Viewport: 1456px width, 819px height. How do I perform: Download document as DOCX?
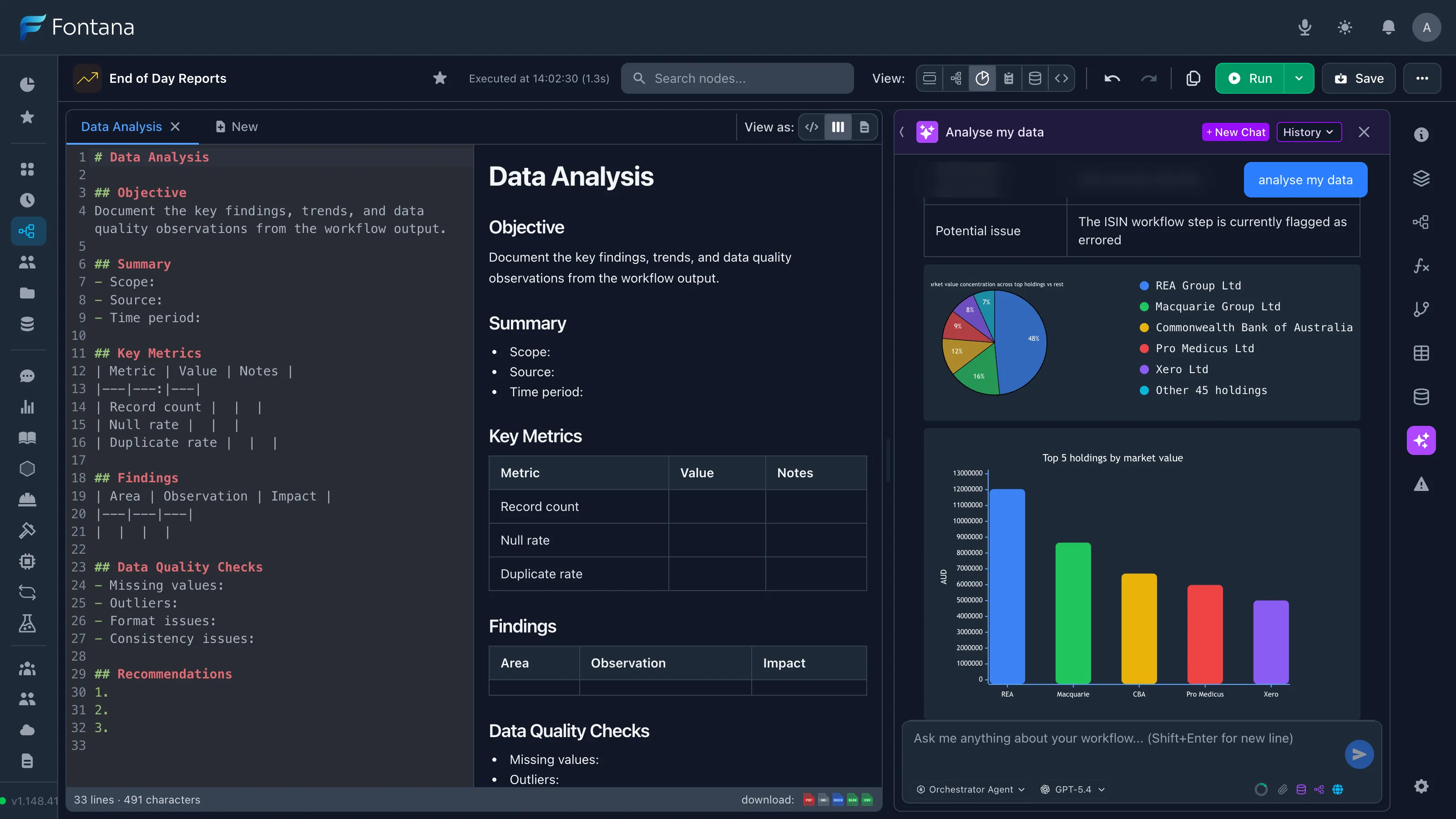(x=838, y=799)
